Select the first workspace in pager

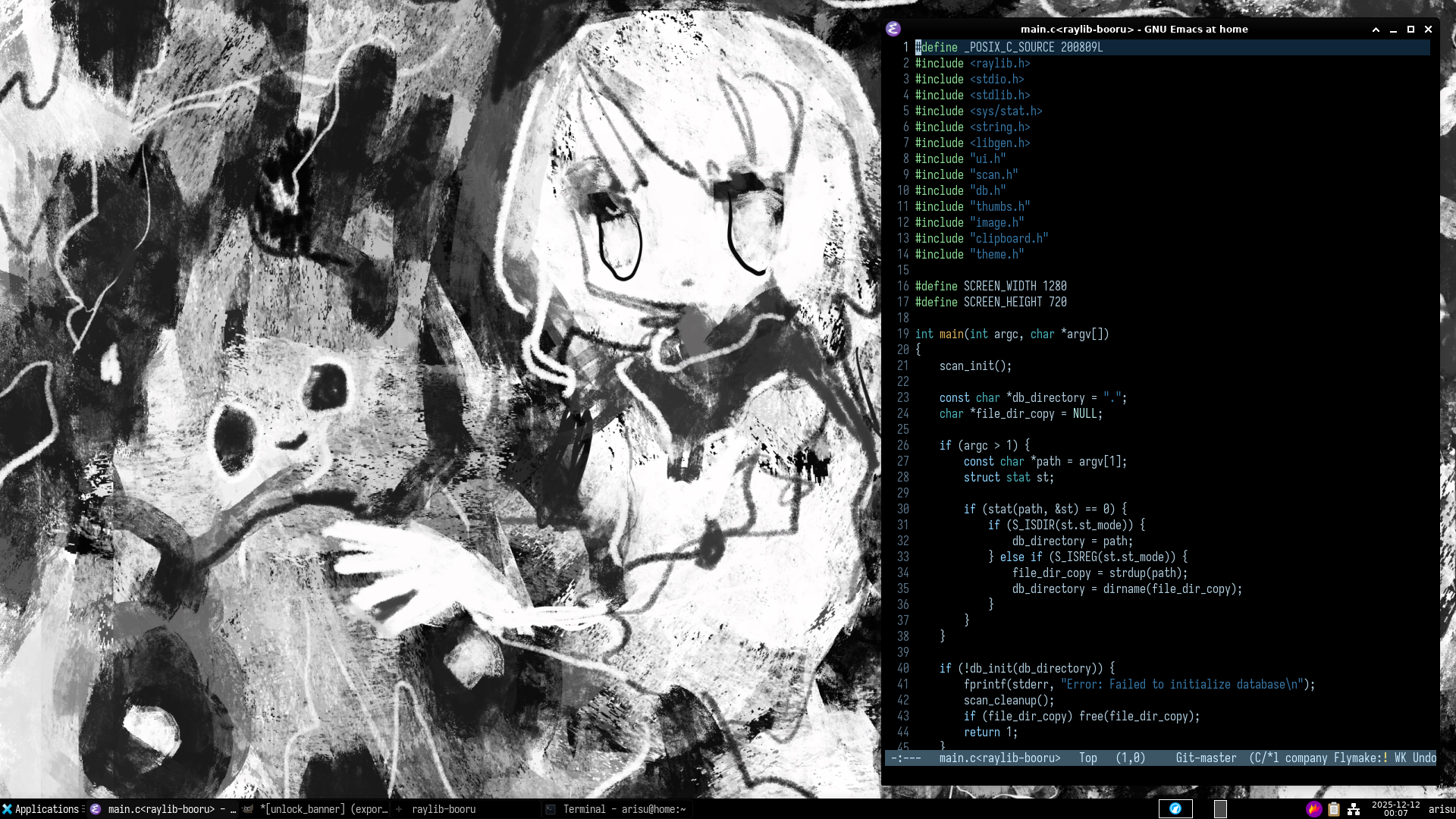tap(1175, 809)
